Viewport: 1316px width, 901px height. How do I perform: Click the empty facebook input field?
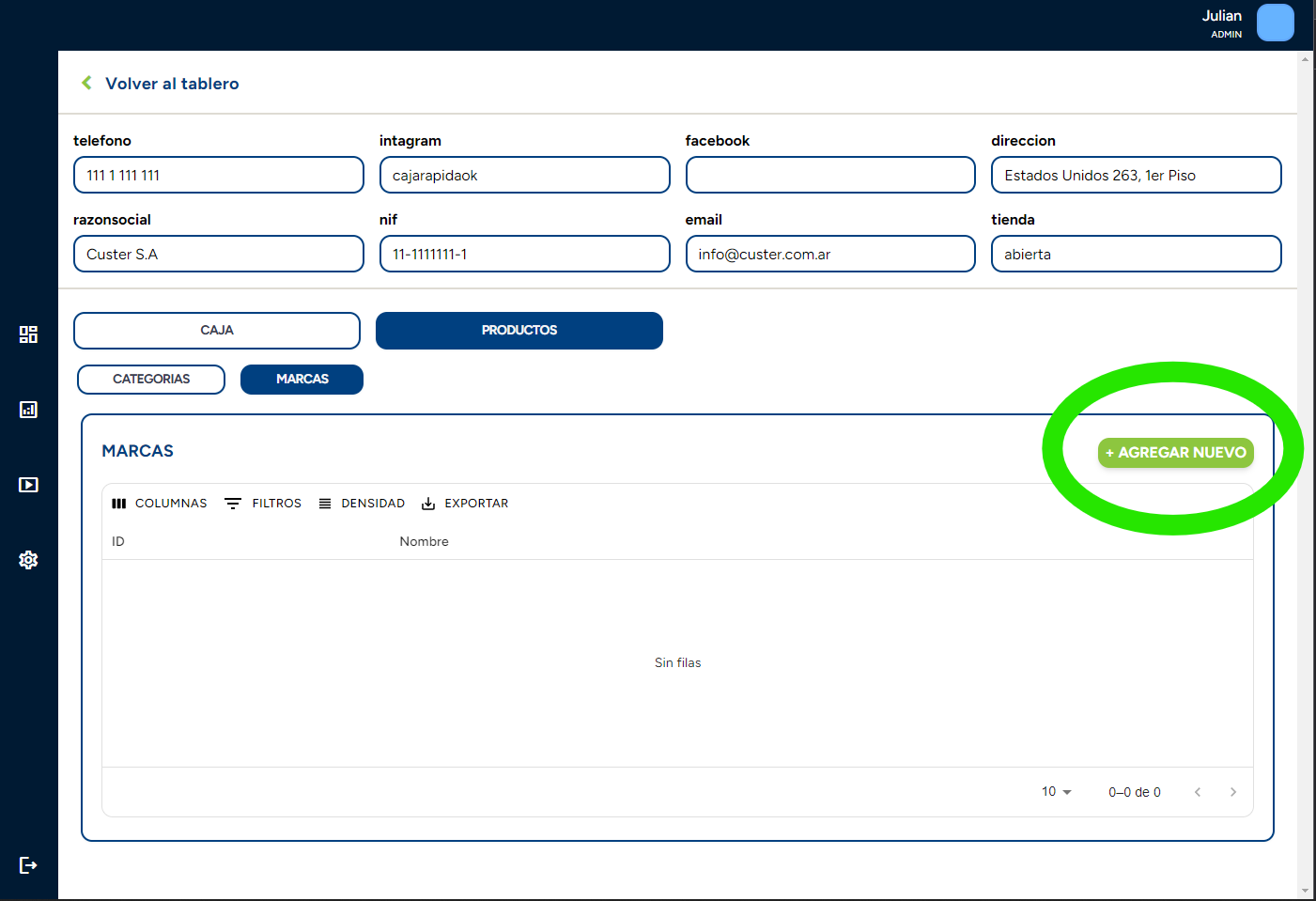point(830,175)
